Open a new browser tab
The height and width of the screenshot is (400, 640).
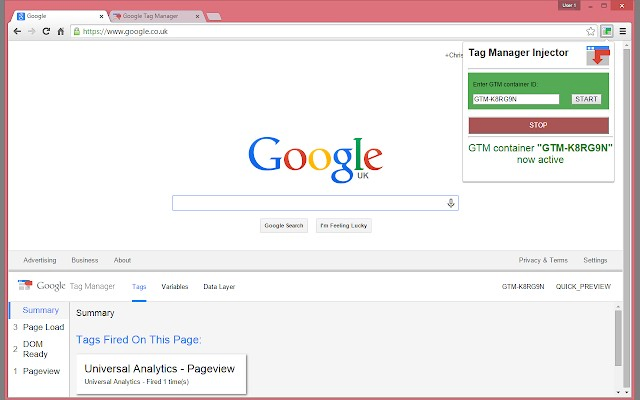[214, 17]
